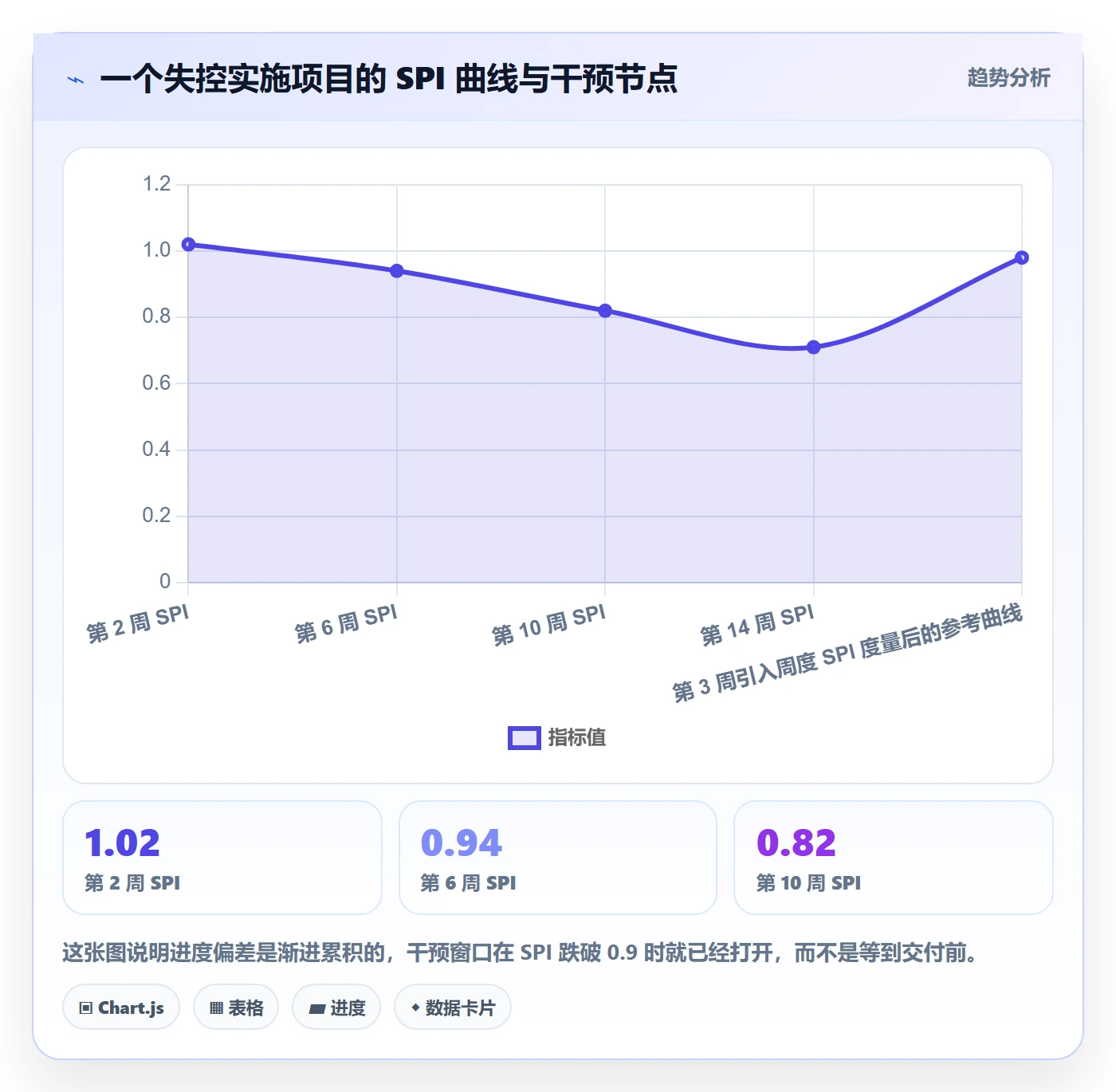
Task: Click the y-axis value 1.0
Action: coord(157,250)
